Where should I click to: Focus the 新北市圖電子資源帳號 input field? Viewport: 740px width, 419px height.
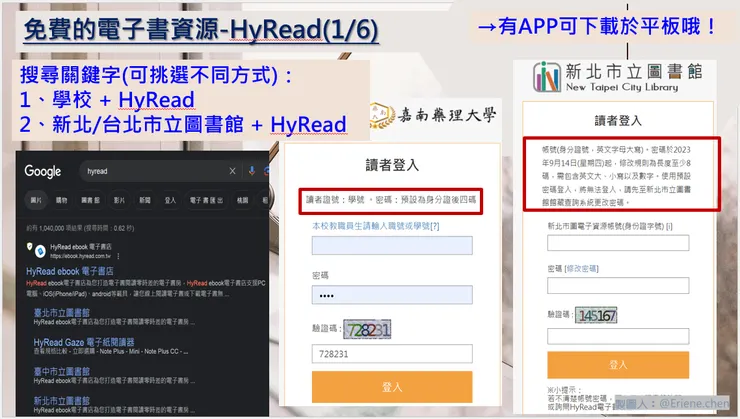(618, 243)
